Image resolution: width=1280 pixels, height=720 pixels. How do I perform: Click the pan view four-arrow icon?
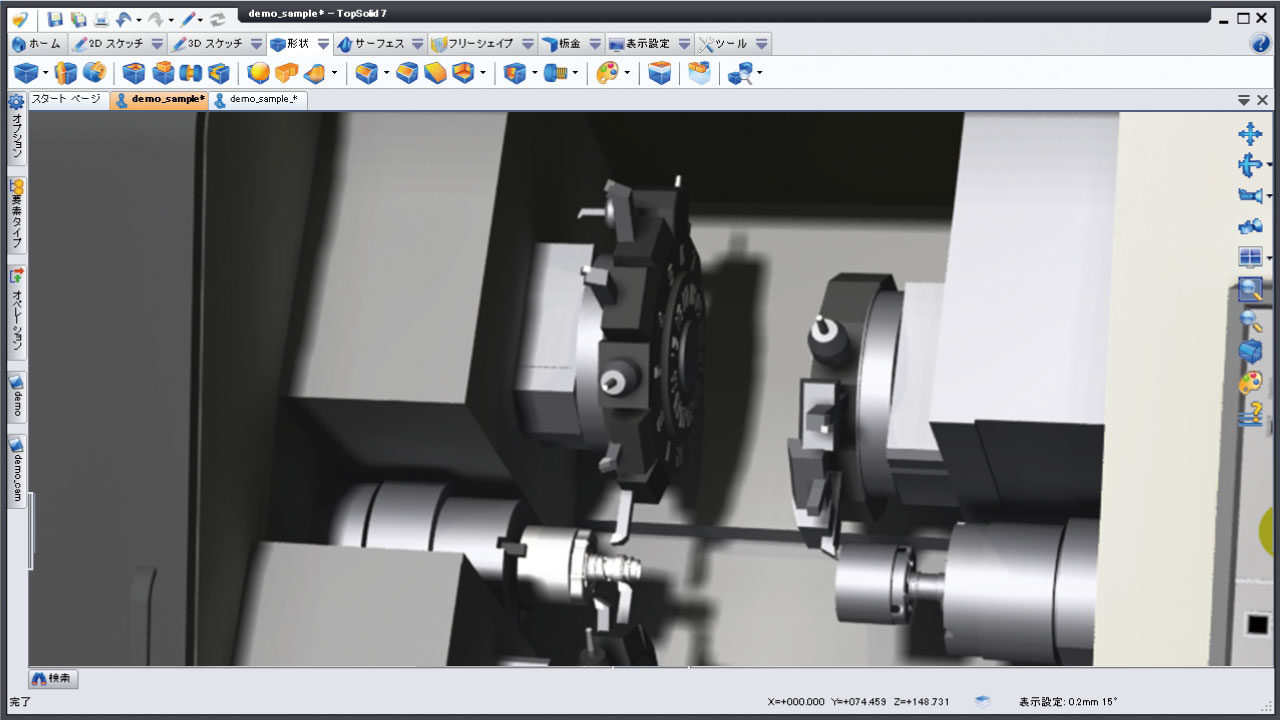[x=1249, y=135]
